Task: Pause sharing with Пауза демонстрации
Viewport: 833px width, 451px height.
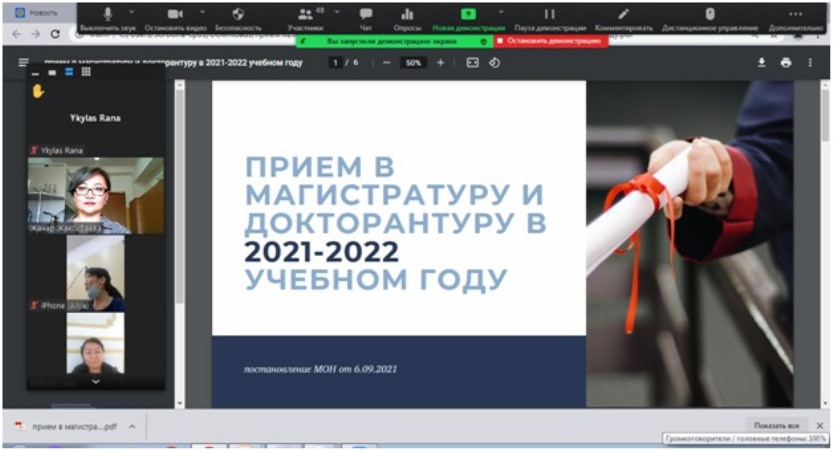Action: click(549, 14)
